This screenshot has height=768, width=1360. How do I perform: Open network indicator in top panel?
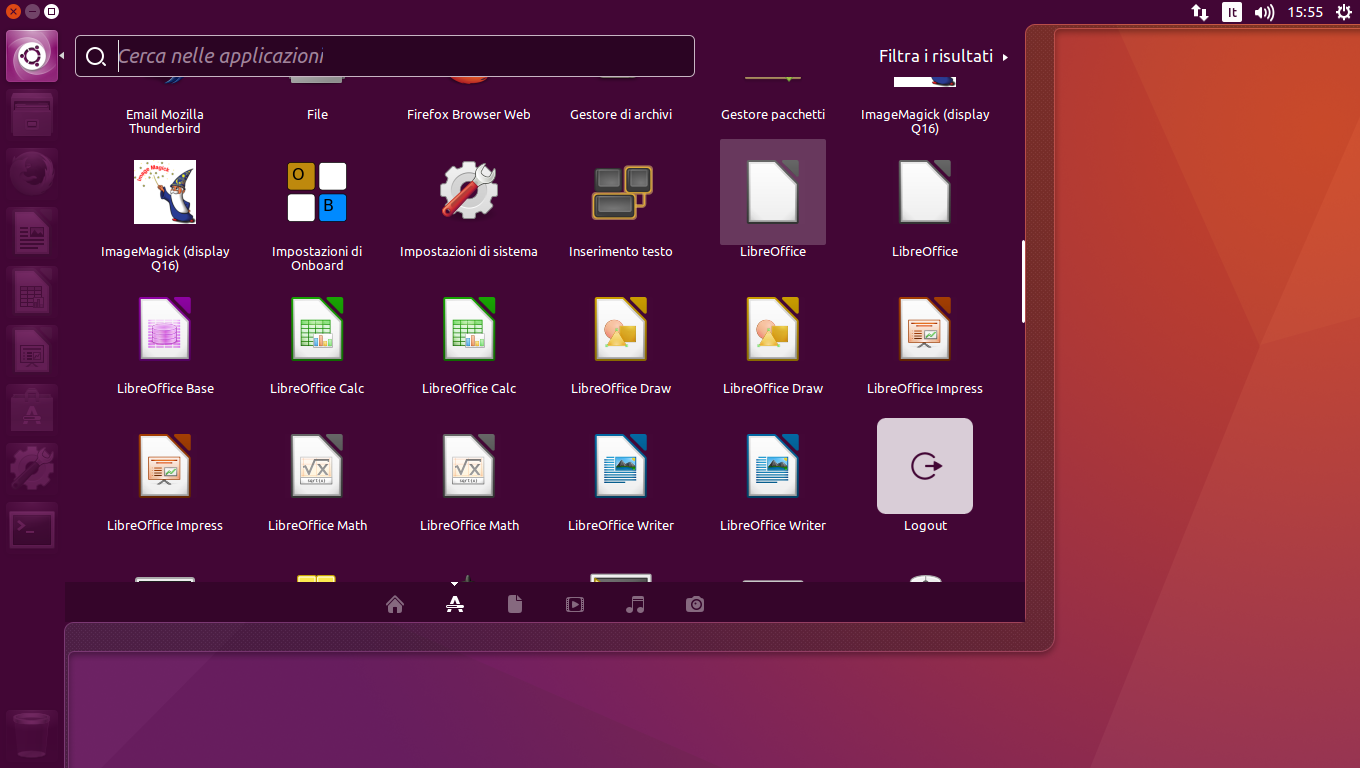tap(1200, 12)
